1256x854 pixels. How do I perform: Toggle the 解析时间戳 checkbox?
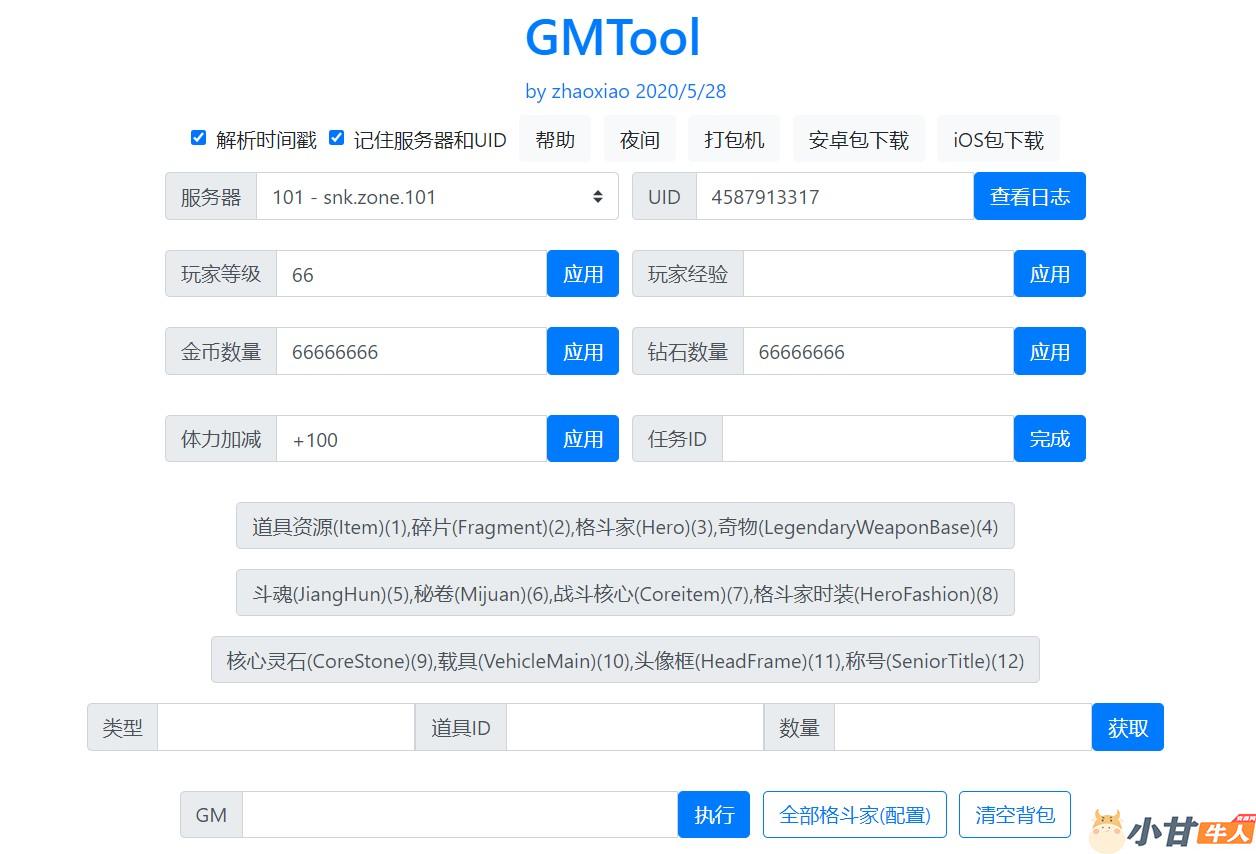click(198, 138)
